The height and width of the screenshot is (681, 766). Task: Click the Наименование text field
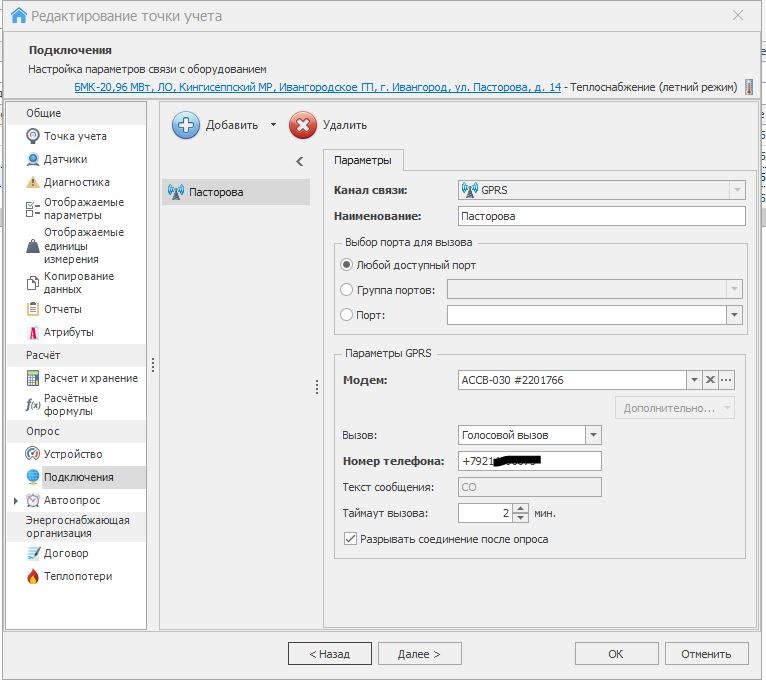point(601,216)
